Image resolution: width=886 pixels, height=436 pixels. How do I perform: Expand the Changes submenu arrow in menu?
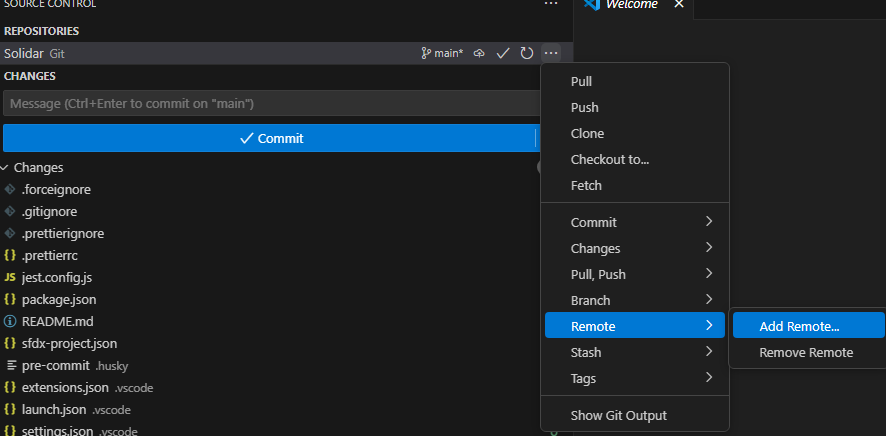pyautogui.click(x=709, y=247)
